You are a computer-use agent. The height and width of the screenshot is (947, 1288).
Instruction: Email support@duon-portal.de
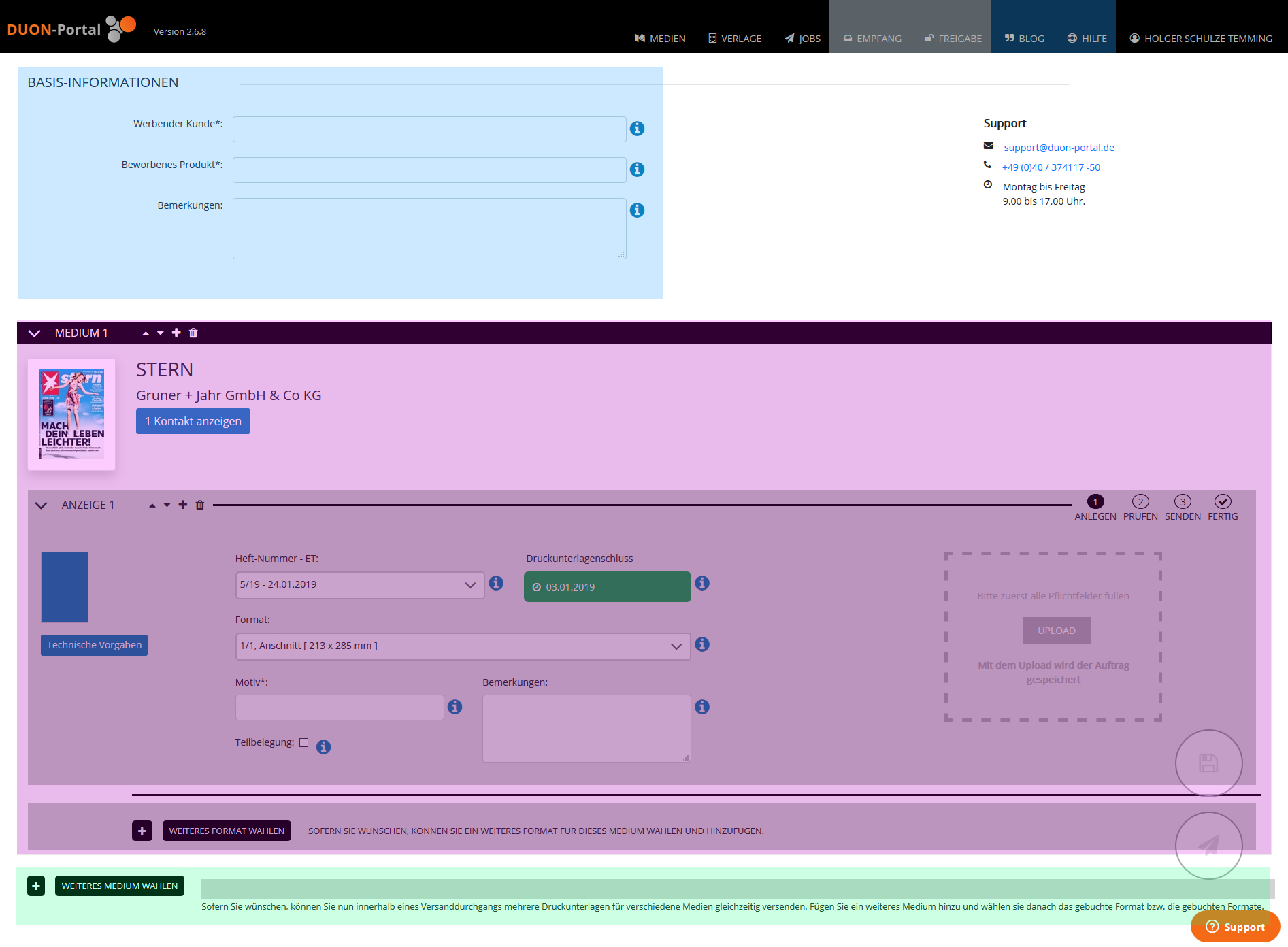pyautogui.click(x=1059, y=148)
